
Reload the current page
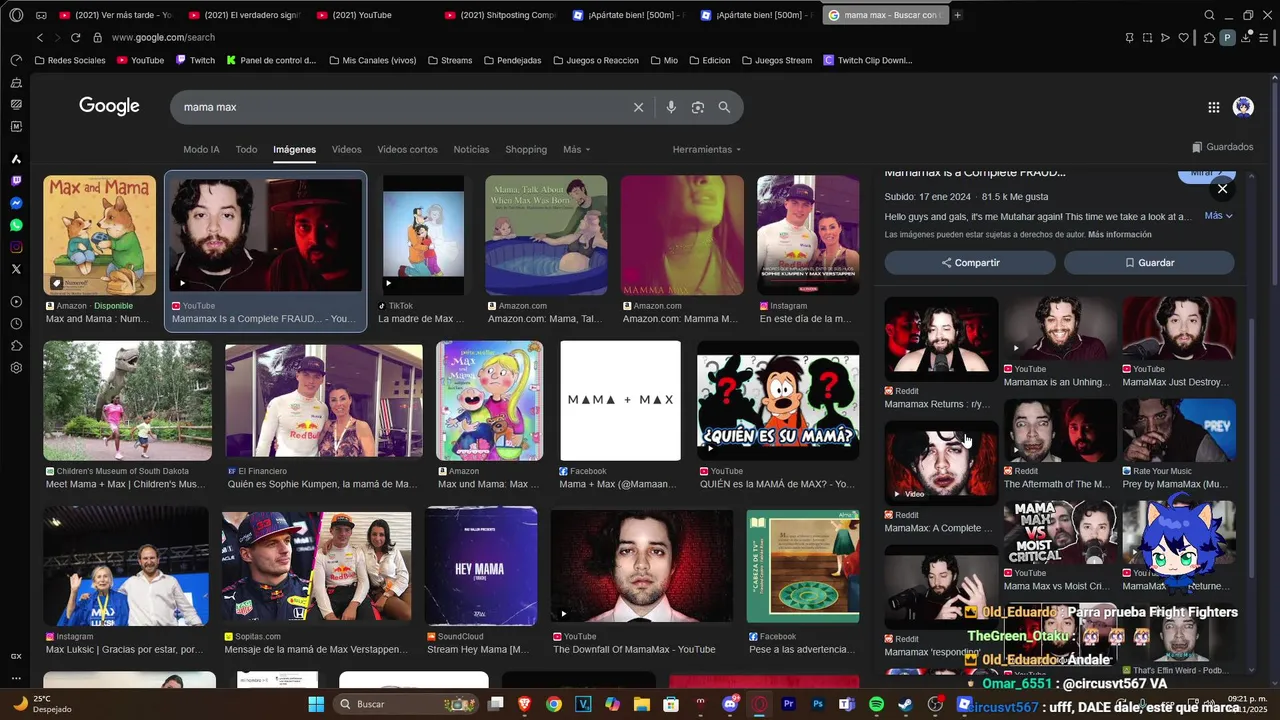75,37
